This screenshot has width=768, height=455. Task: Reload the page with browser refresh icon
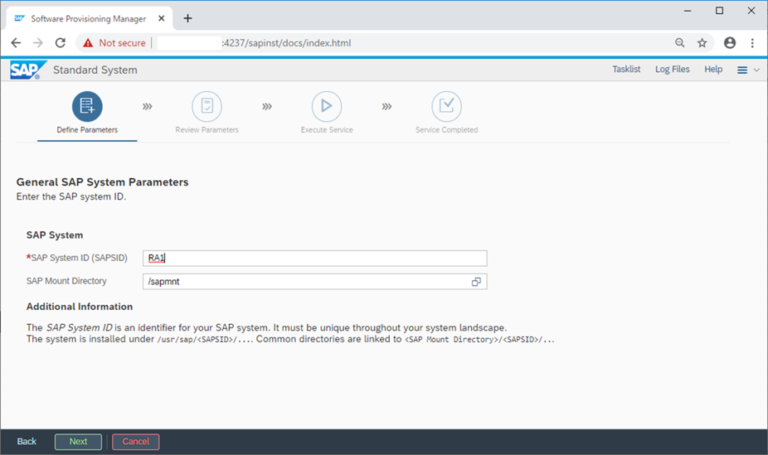[x=60, y=43]
